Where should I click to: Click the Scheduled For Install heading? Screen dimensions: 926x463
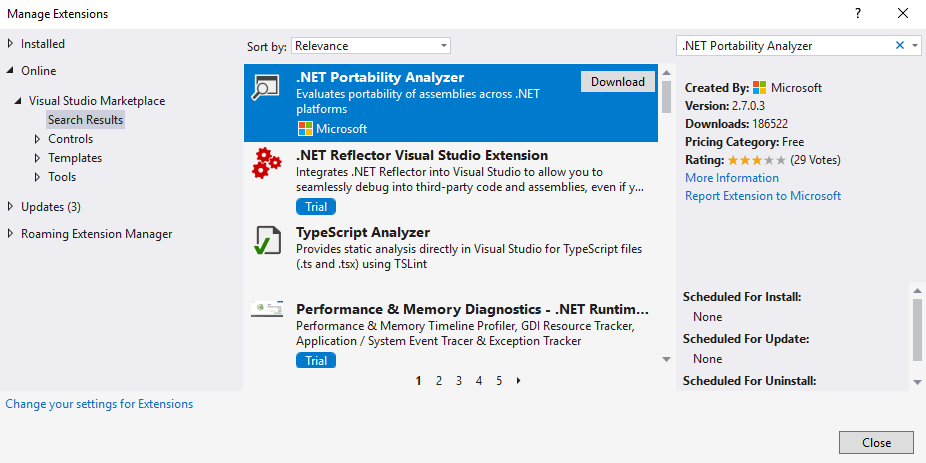[742, 296]
